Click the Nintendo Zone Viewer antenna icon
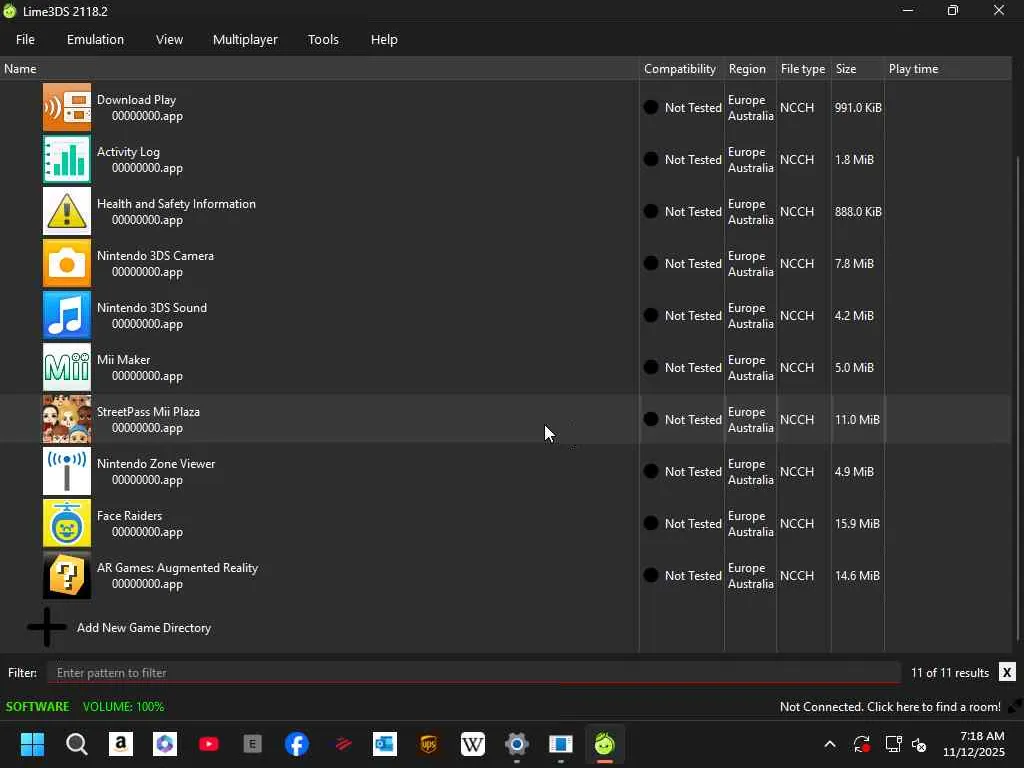 coord(67,472)
